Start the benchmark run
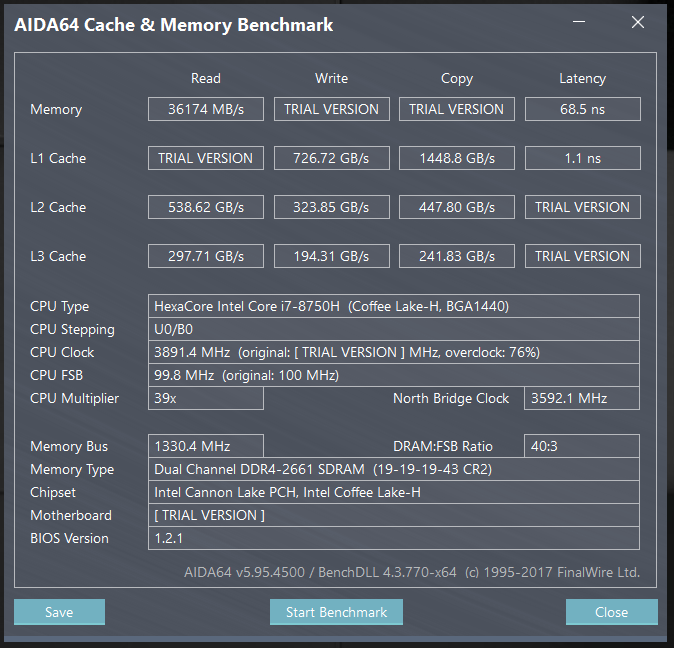 click(336, 612)
